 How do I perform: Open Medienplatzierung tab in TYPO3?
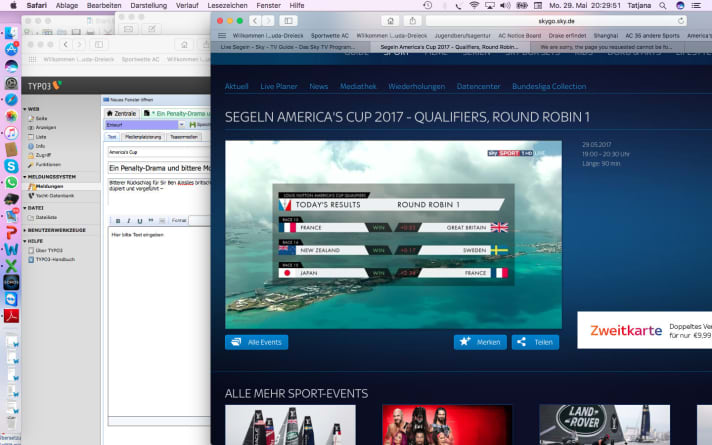(x=143, y=137)
